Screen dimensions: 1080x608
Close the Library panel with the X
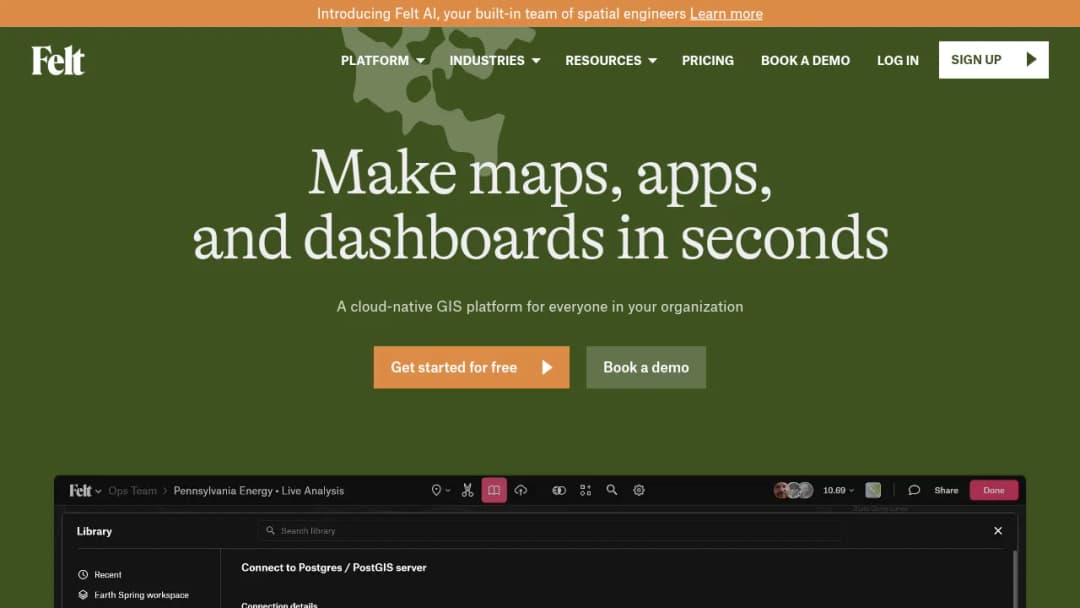coord(998,531)
